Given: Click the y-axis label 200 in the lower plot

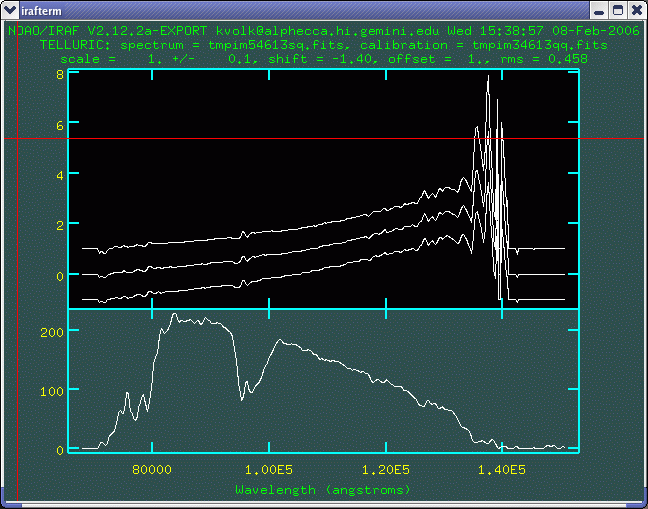Looking at the screenshot, I should (x=52, y=333).
